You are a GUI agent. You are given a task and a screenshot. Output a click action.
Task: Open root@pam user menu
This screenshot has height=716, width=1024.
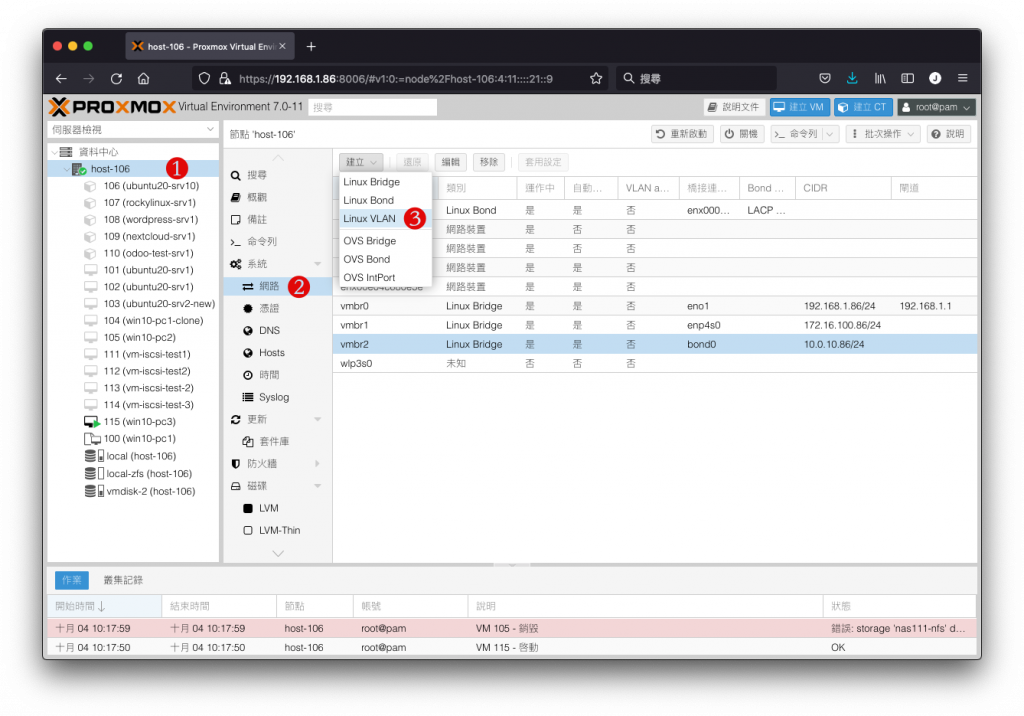(936, 107)
